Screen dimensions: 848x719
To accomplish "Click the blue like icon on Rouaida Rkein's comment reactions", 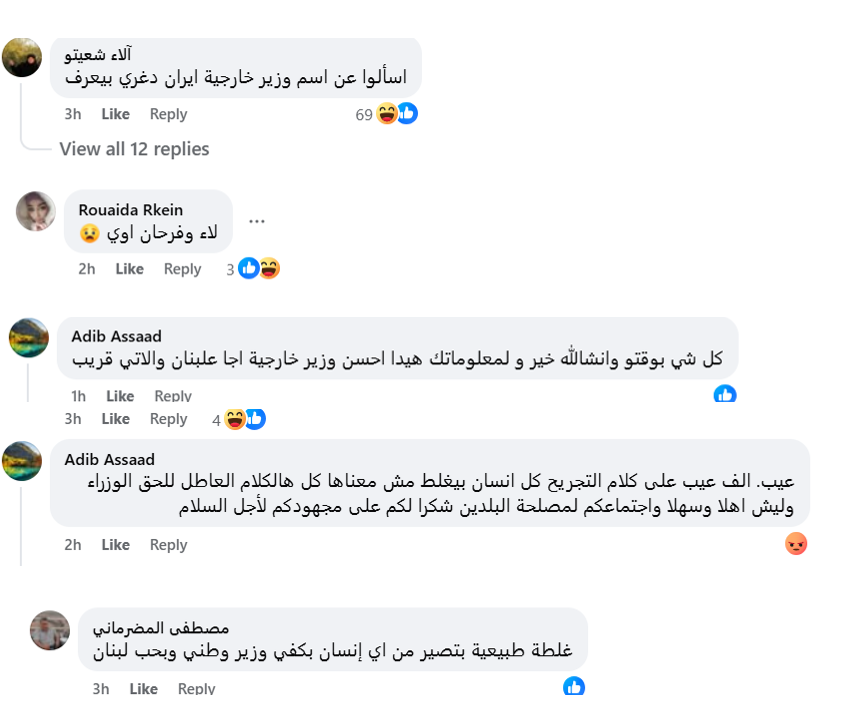I will click(247, 268).
